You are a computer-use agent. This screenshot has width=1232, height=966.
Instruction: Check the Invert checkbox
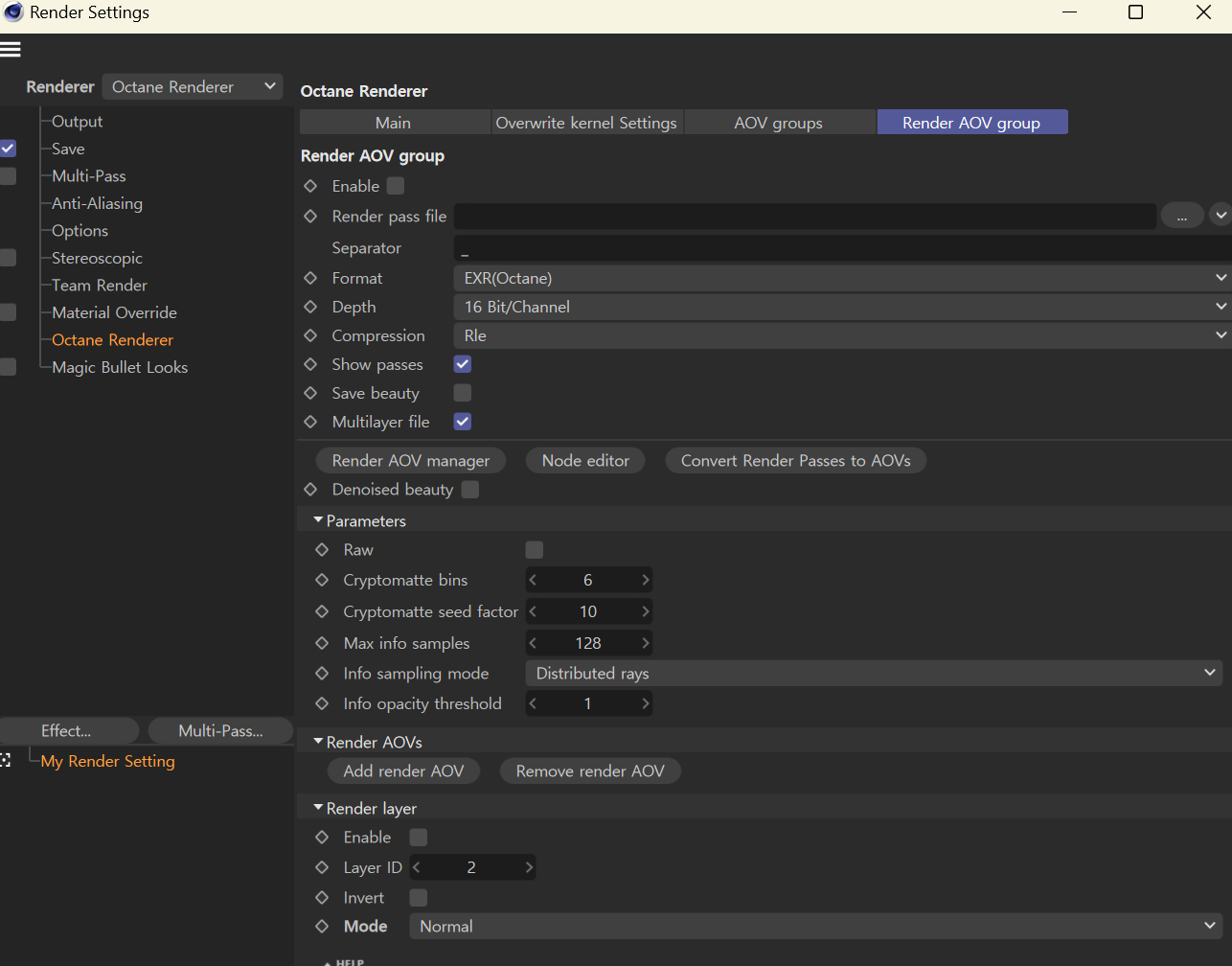[x=419, y=898]
